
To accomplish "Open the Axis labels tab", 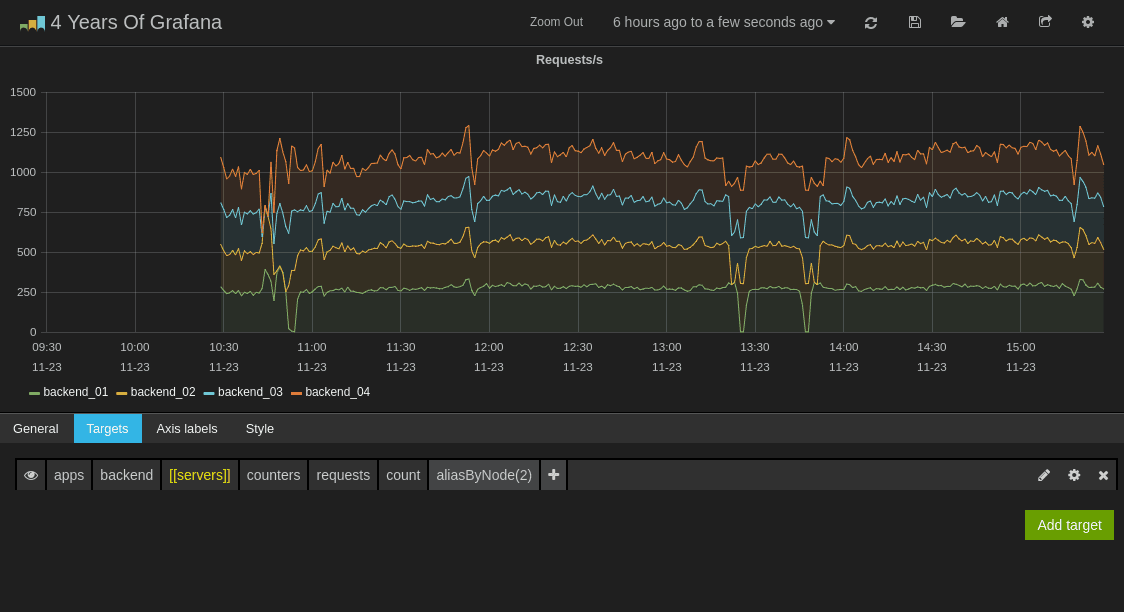I will click(x=187, y=429).
